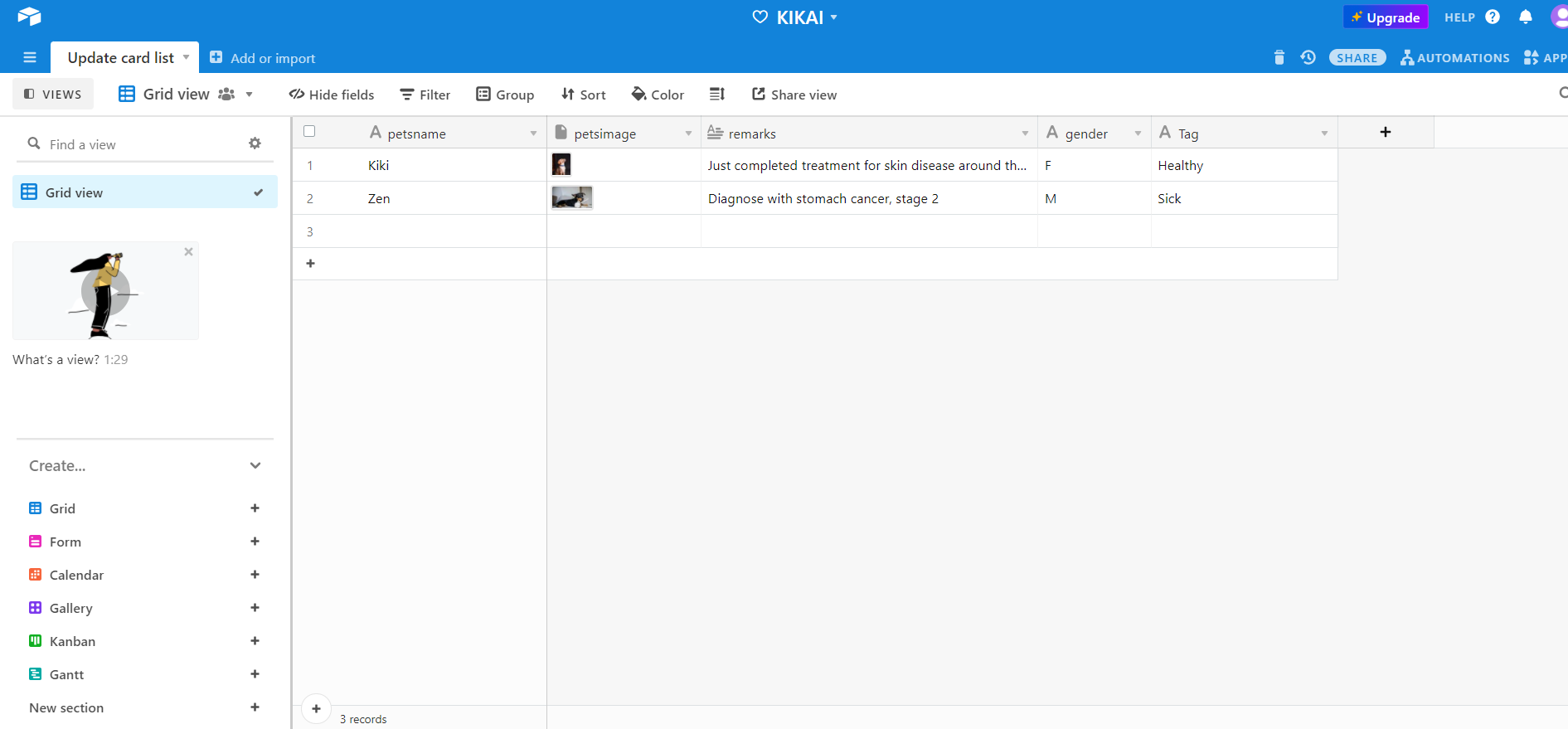1568x729 pixels.
Task: Open the notifications bell icon
Action: coord(1525,17)
